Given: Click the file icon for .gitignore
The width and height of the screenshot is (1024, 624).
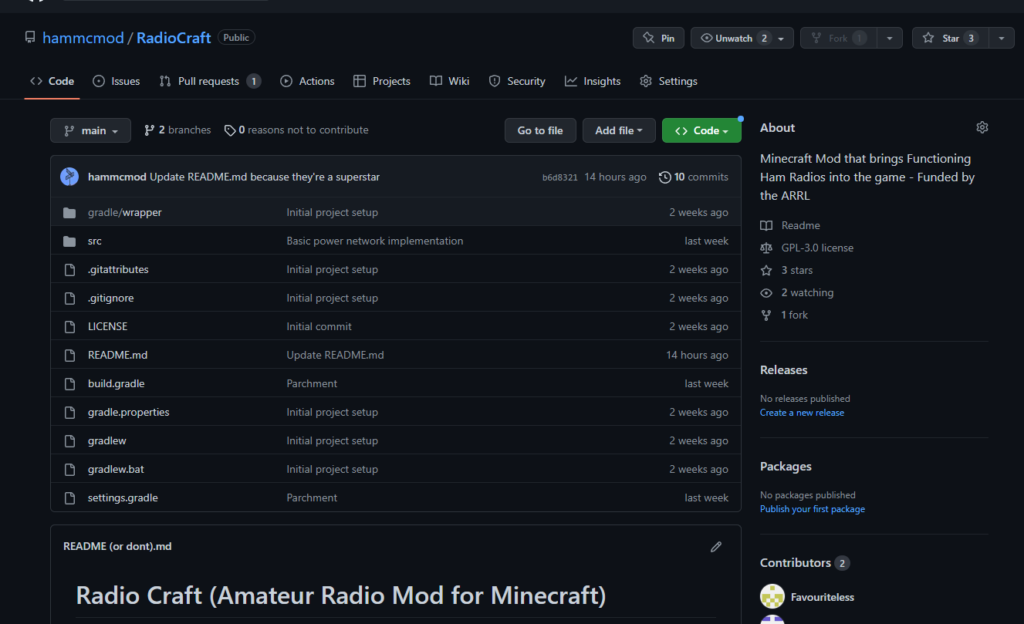Looking at the screenshot, I should (69, 298).
